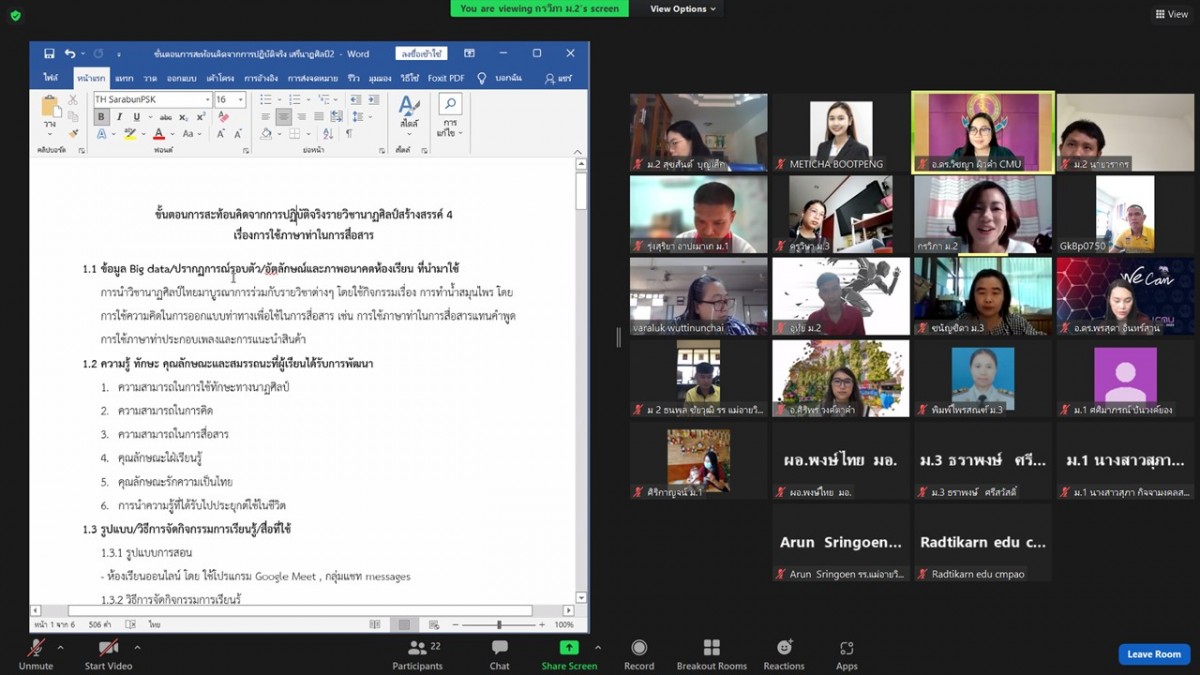
Task: Use the Format Painter brush in Word
Action: coord(73,133)
